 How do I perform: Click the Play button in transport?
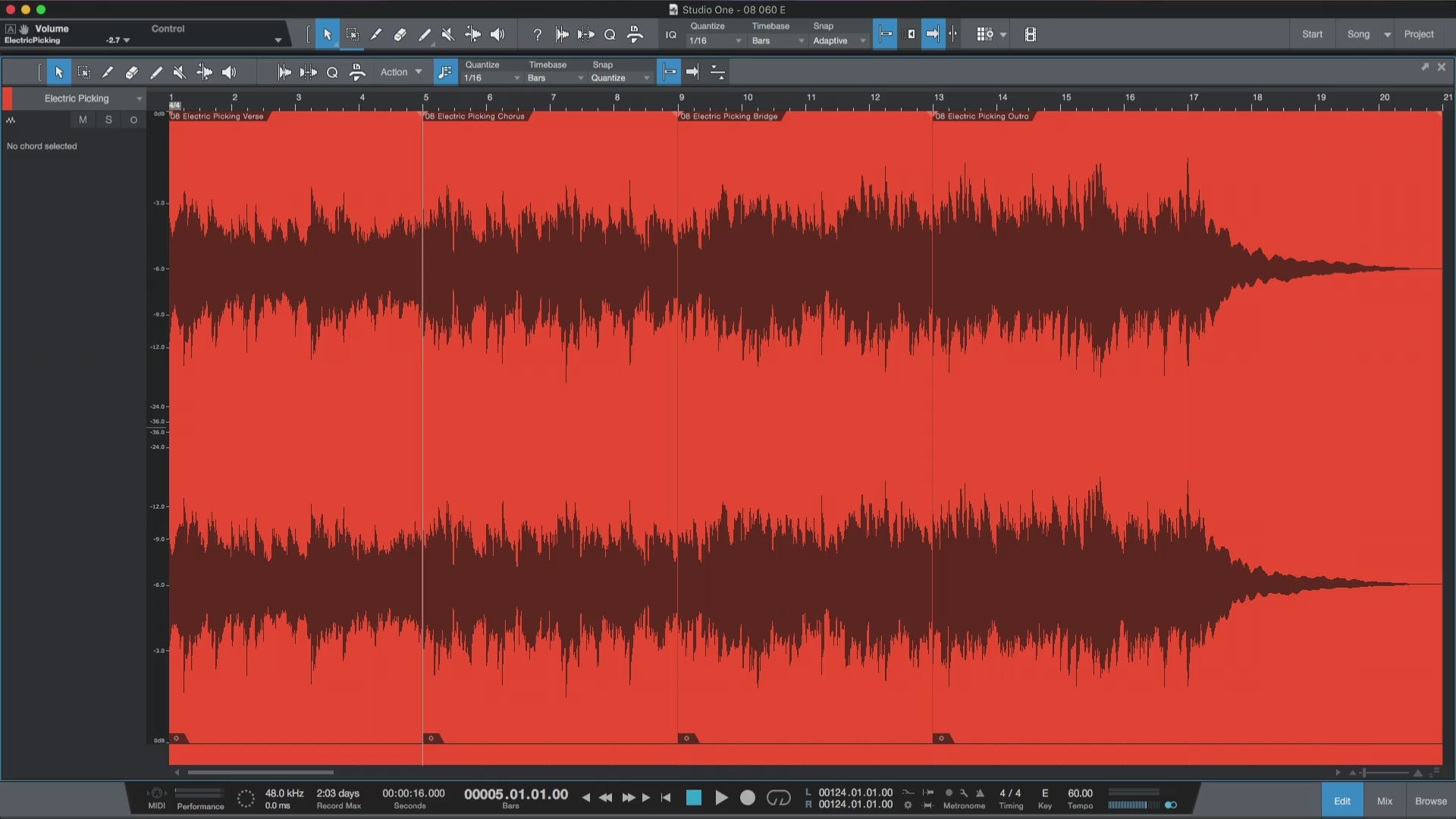click(721, 798)
